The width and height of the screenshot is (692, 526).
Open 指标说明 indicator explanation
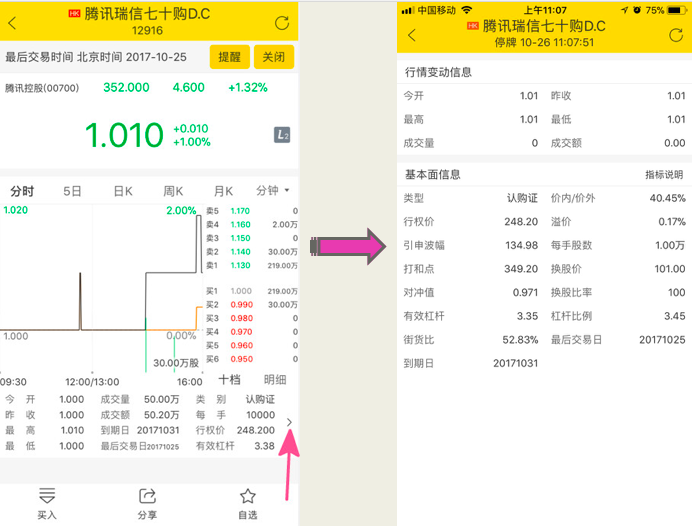tap(664, 175)
